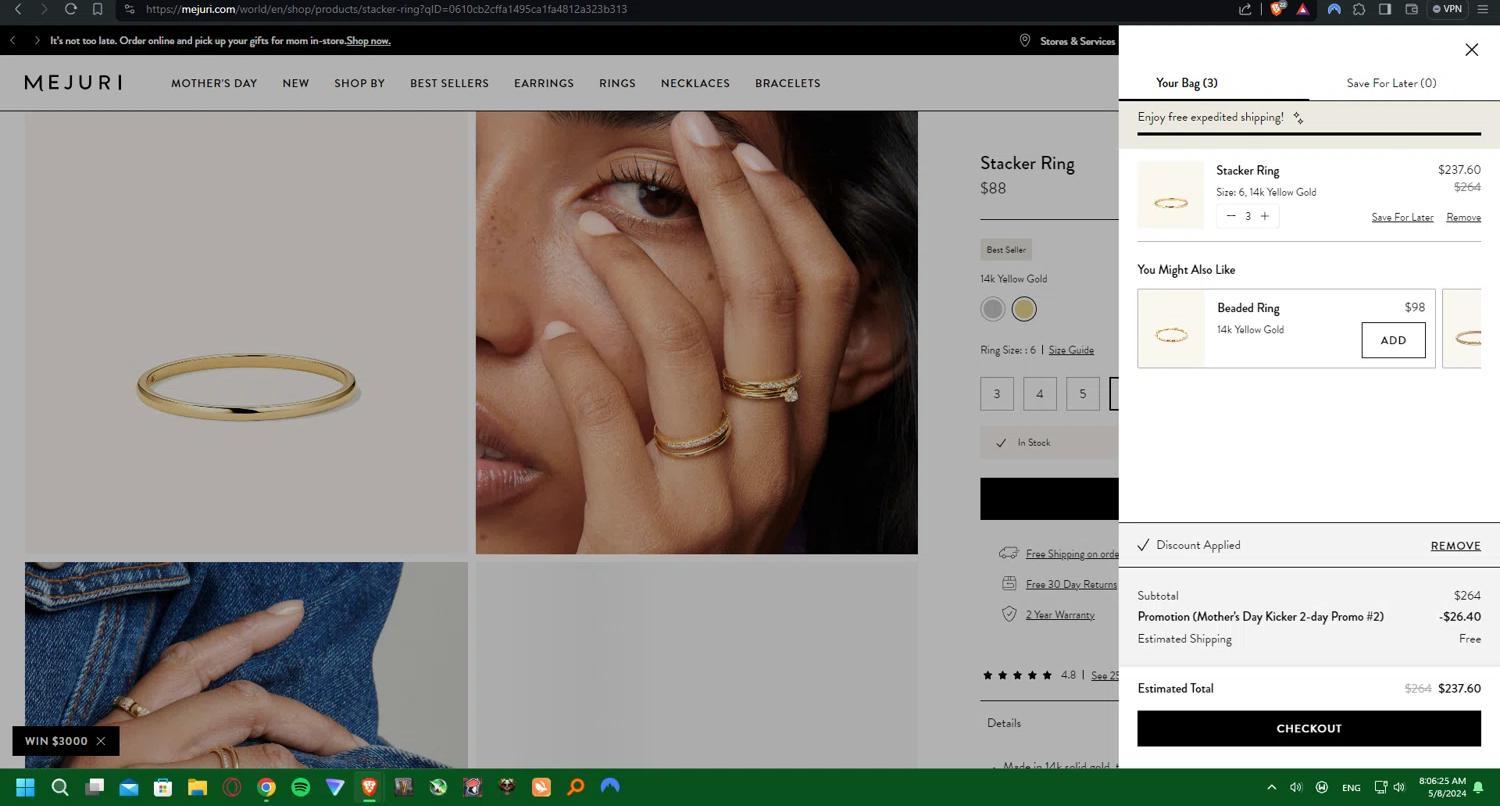
Task: Click Shop now link in banner
Action: point(368,41)
